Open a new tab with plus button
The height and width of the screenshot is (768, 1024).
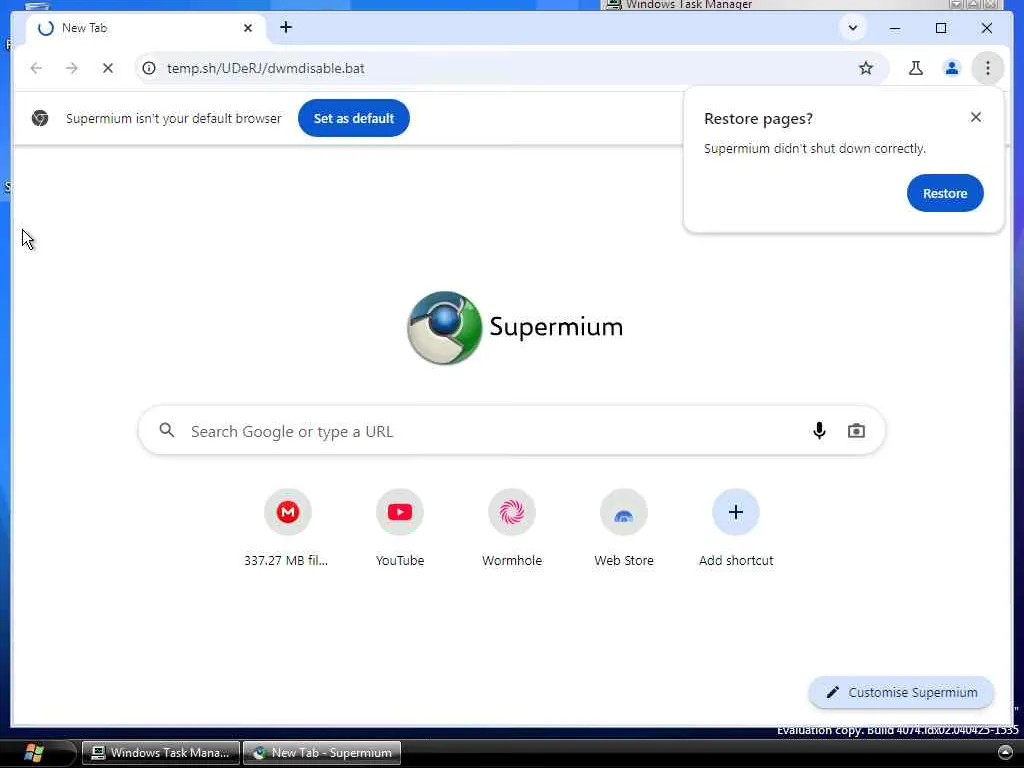pos(285,27)
